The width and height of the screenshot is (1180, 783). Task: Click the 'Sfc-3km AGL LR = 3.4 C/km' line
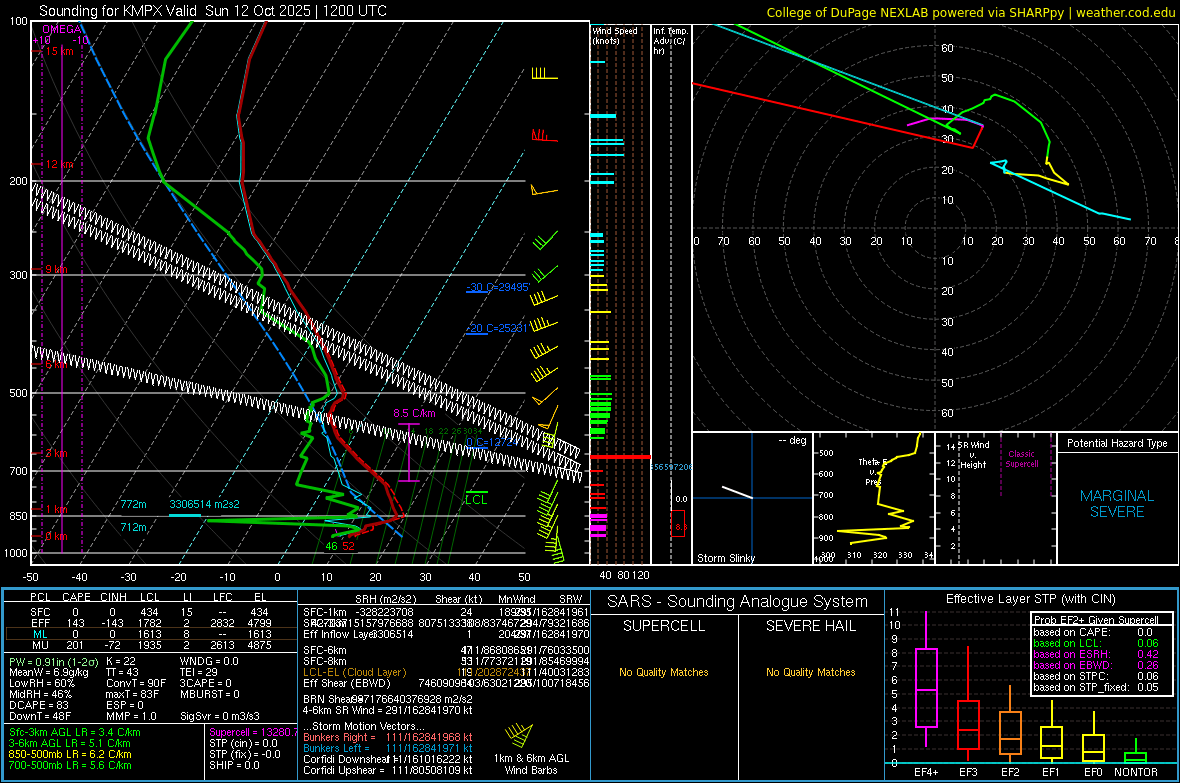75,732
